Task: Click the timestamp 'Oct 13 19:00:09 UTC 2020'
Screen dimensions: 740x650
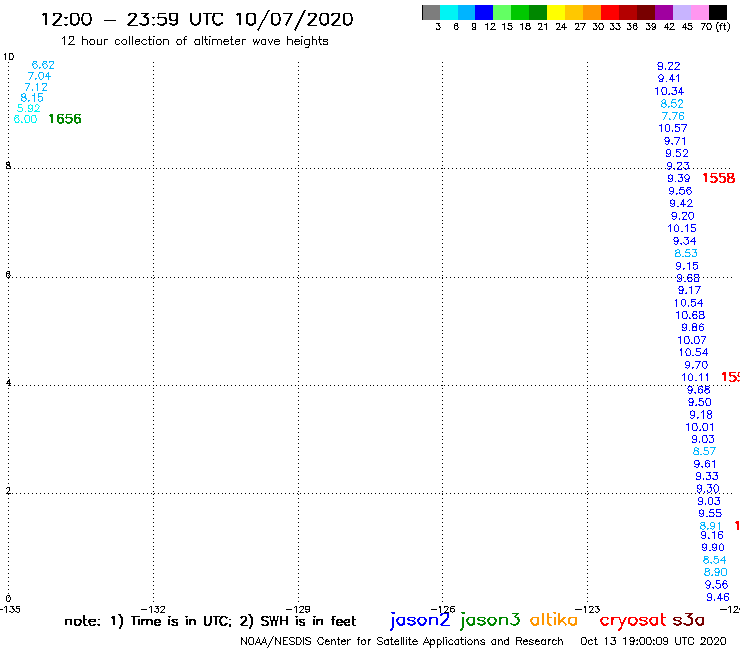Action: (x=653, y=642)
